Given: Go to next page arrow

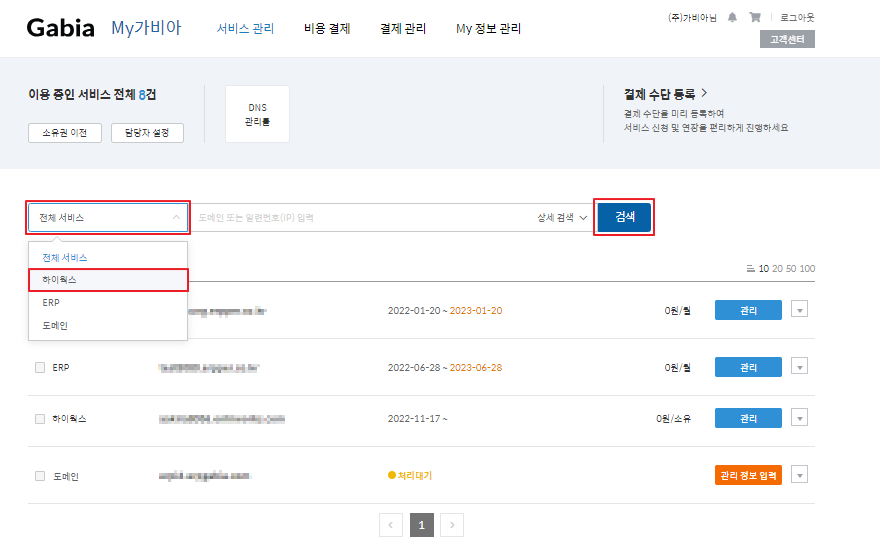Looking at the screenshot, I should (452, 525).
